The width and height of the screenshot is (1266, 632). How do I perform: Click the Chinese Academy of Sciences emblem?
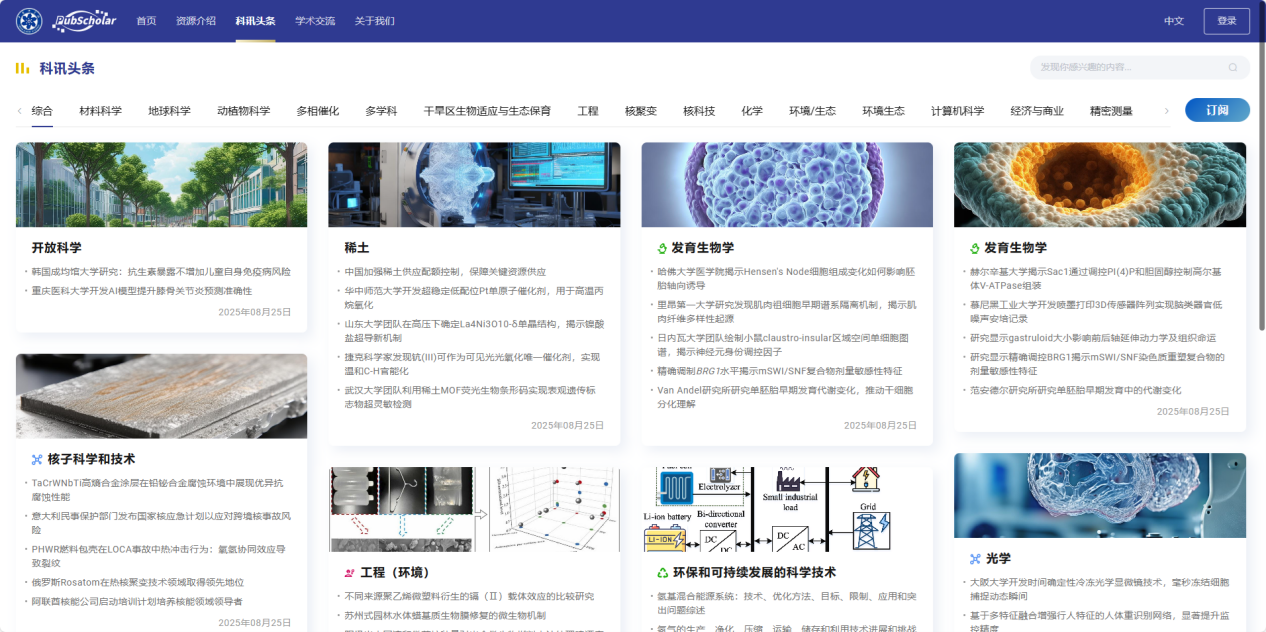(x=29, y=21)
